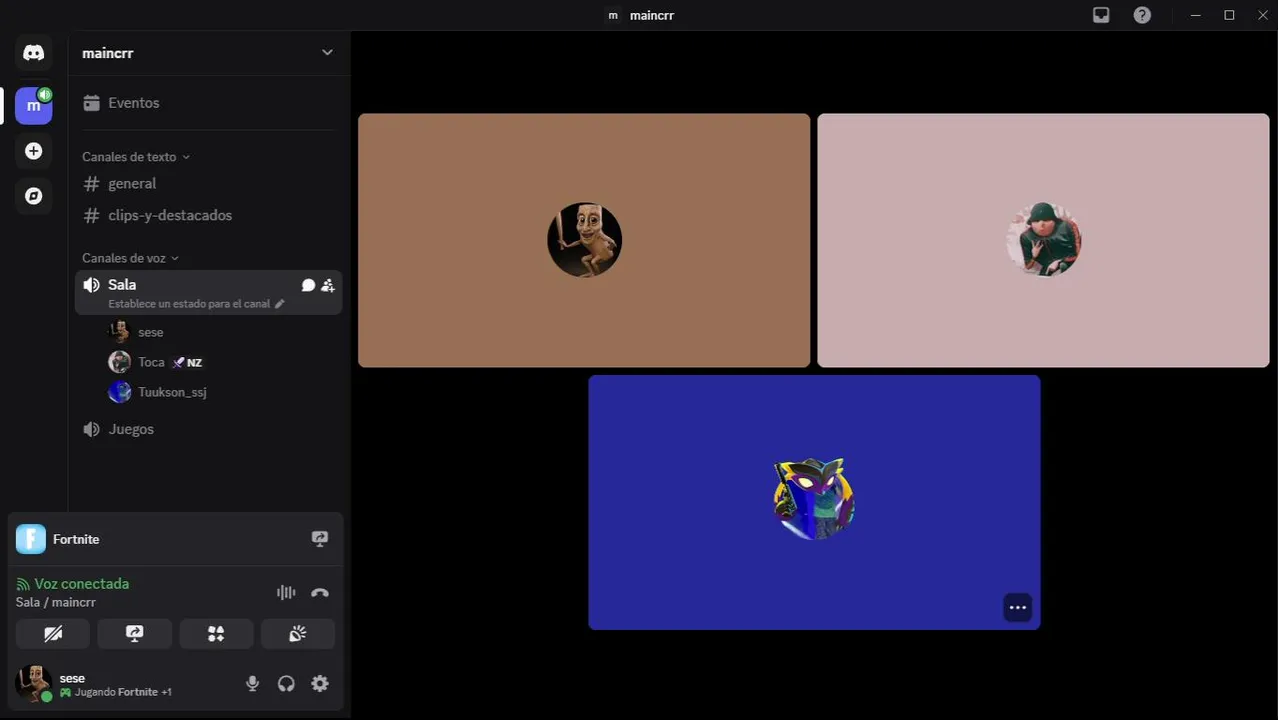This screenshot has width=1278, height=720.
Task: Open the Explore servers compass icon
Action: pyautogui.click(x=34, y=196)
